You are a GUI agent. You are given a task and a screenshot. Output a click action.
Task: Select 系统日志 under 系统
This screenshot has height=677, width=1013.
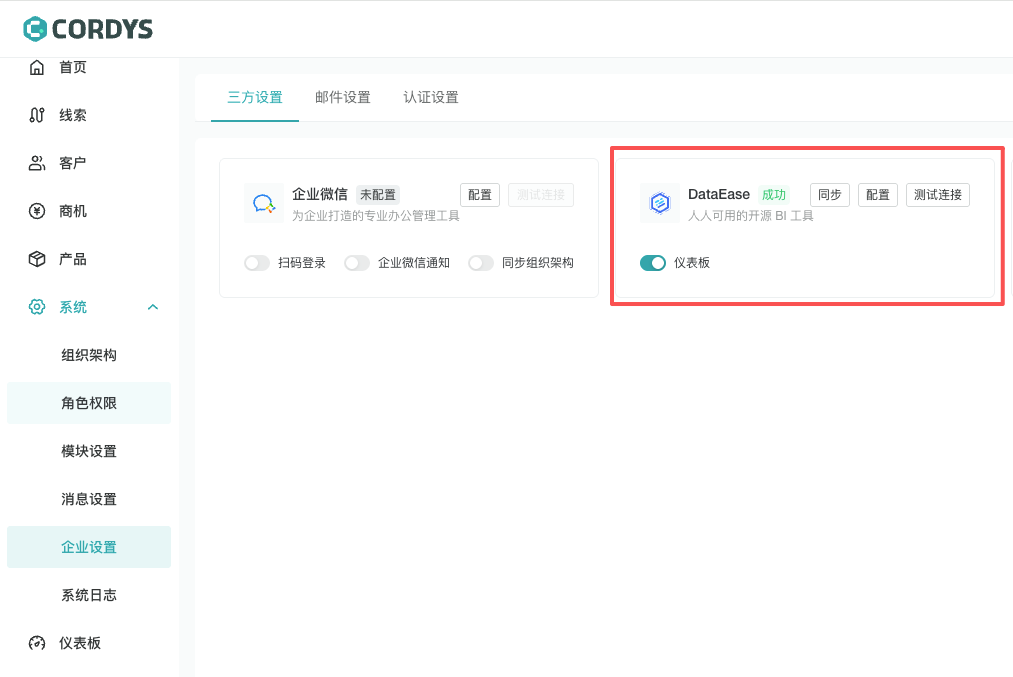tap(89, 595)
